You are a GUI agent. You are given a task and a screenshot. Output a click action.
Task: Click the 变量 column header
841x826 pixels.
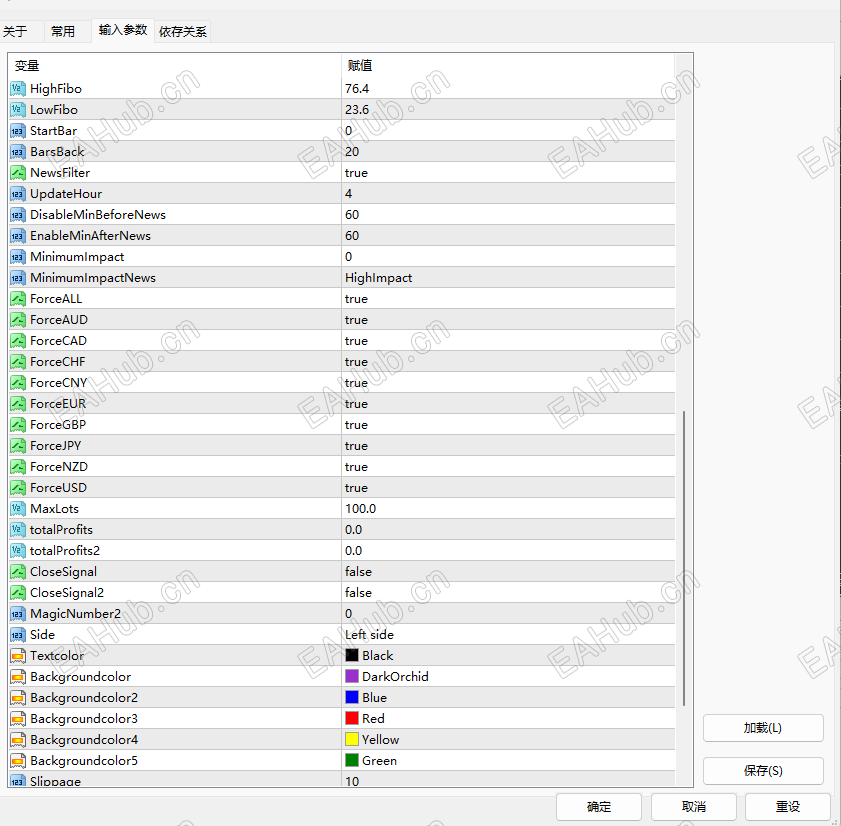175,65
